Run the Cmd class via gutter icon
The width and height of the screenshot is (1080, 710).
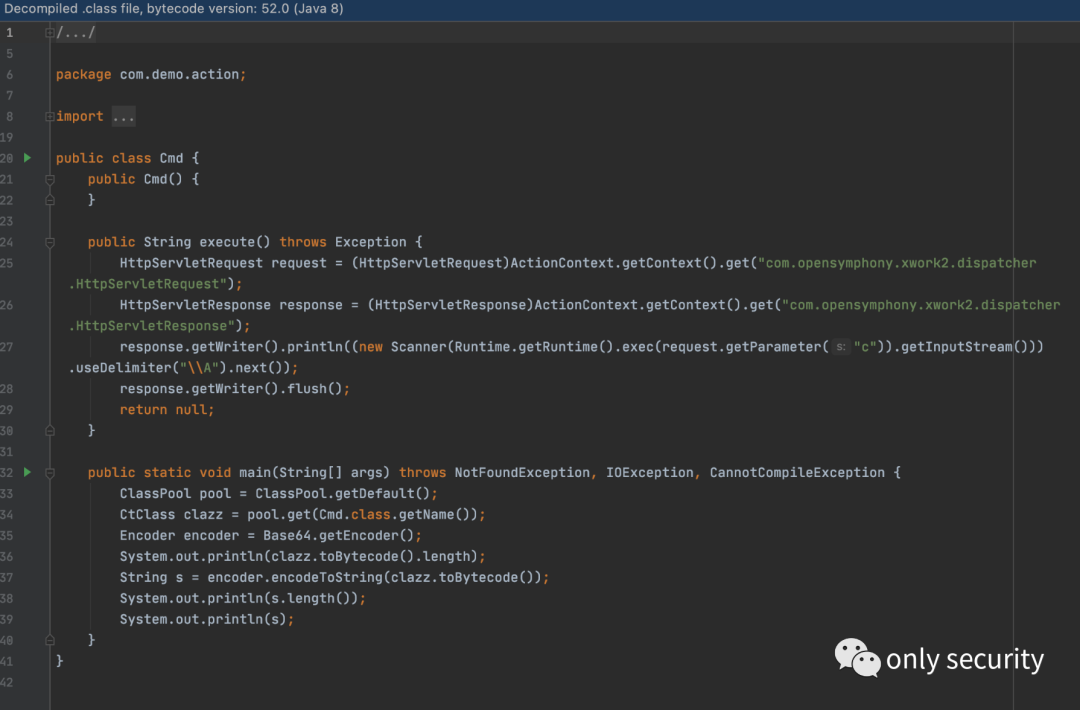(x=28, y=158)
